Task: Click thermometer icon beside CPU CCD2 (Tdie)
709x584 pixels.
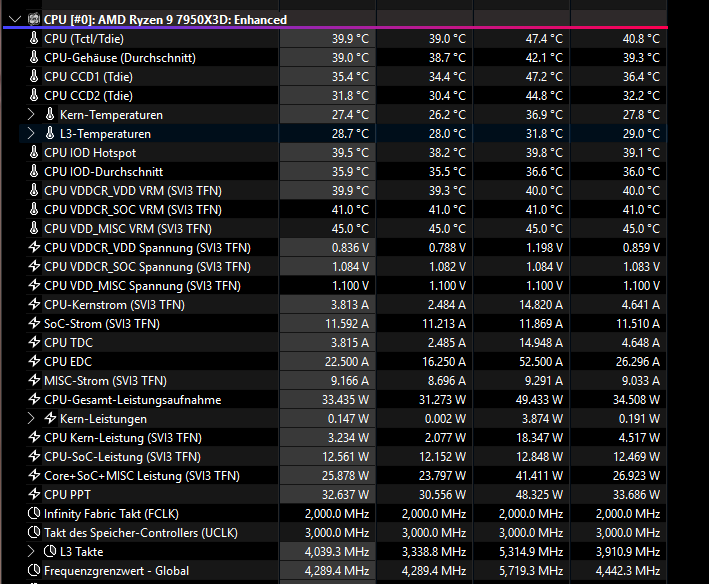Action: point(34,95)
